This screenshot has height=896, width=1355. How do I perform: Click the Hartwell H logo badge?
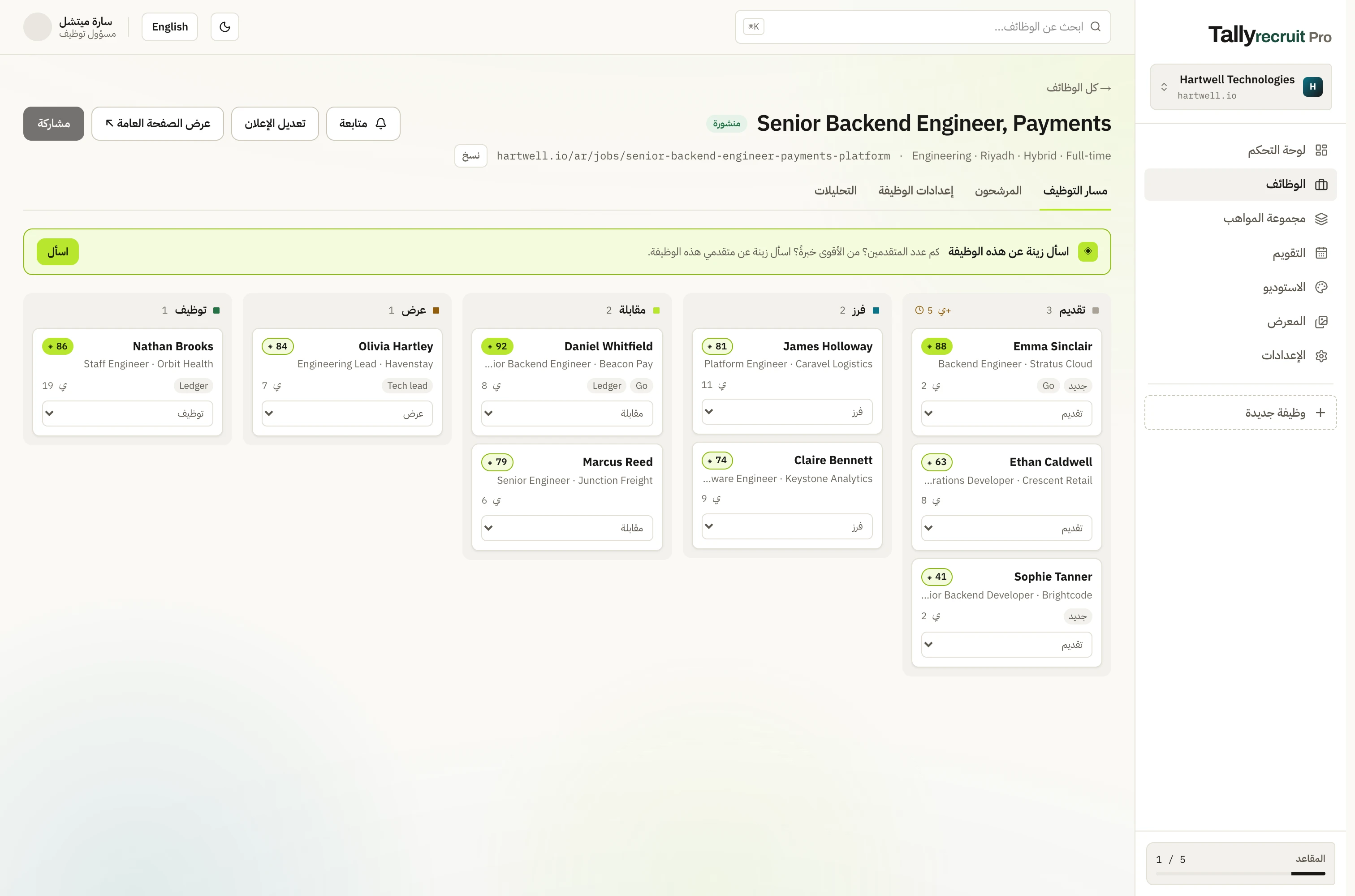1313,87
